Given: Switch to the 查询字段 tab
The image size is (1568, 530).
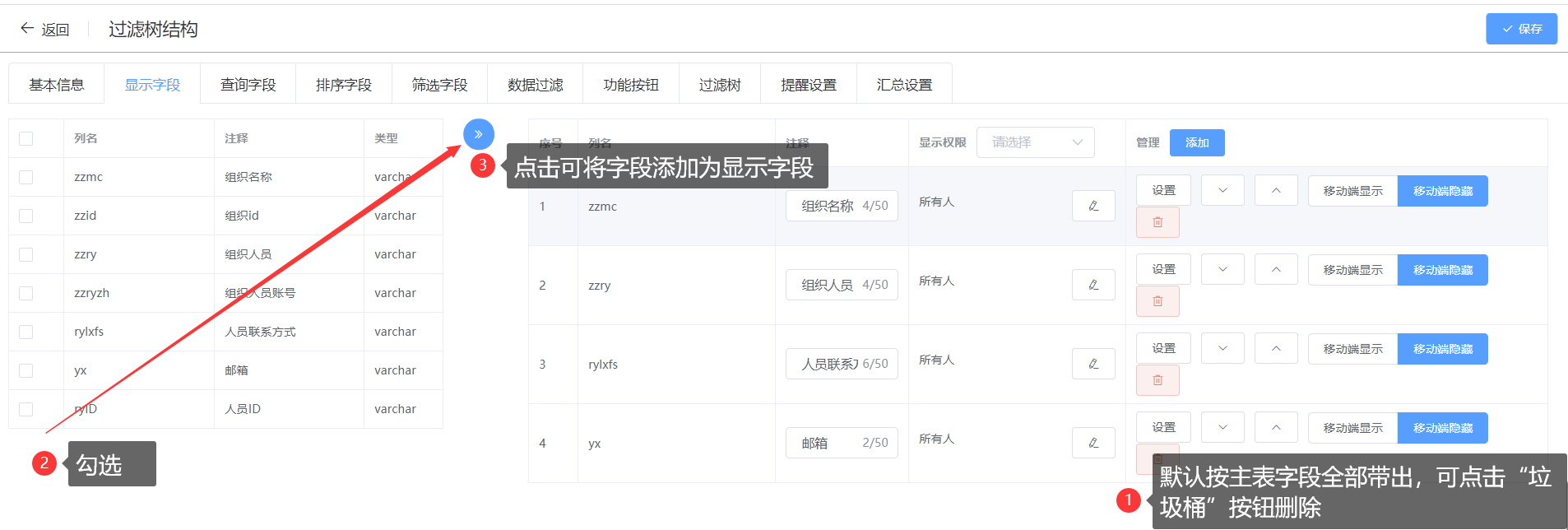Looking at the screenshot, I should pos(248,85).
